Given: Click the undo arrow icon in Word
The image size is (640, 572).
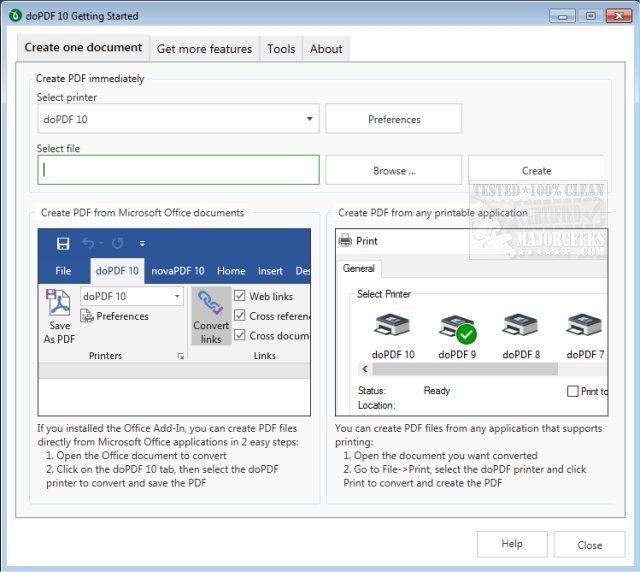Looking at the screenshot, I should (88, 243).
